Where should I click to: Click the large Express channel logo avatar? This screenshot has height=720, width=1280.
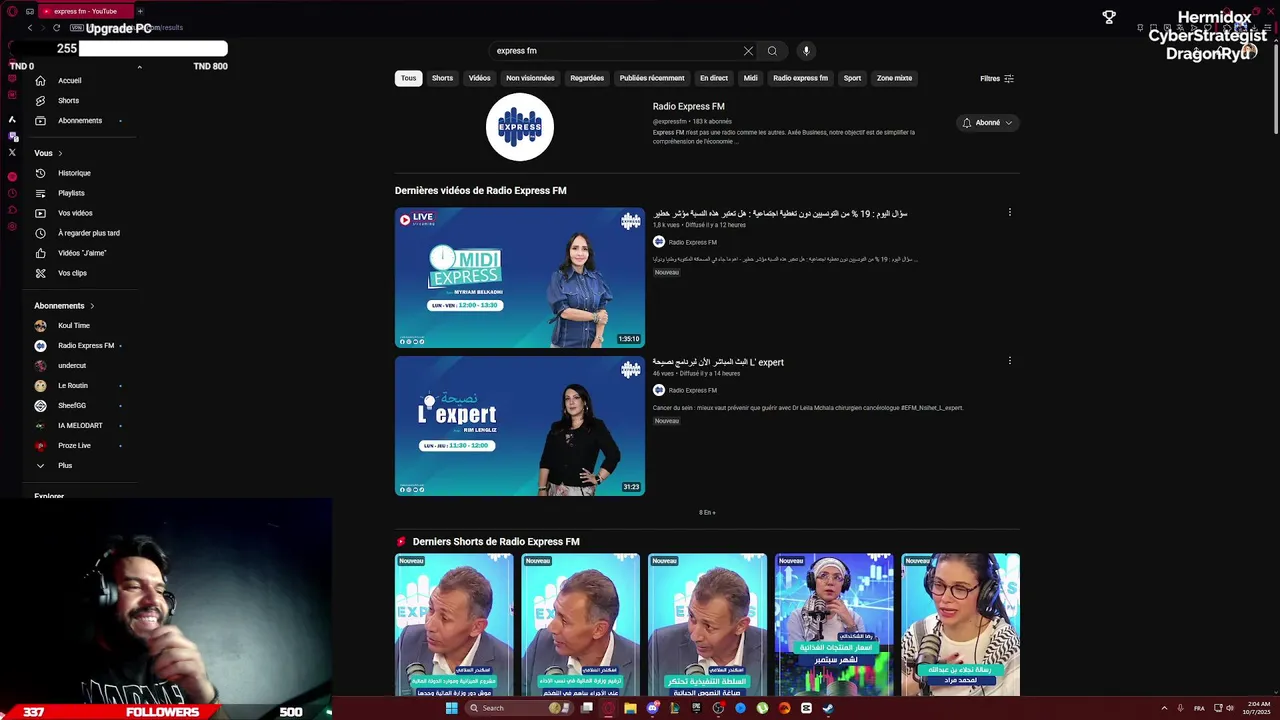[520, 127]
